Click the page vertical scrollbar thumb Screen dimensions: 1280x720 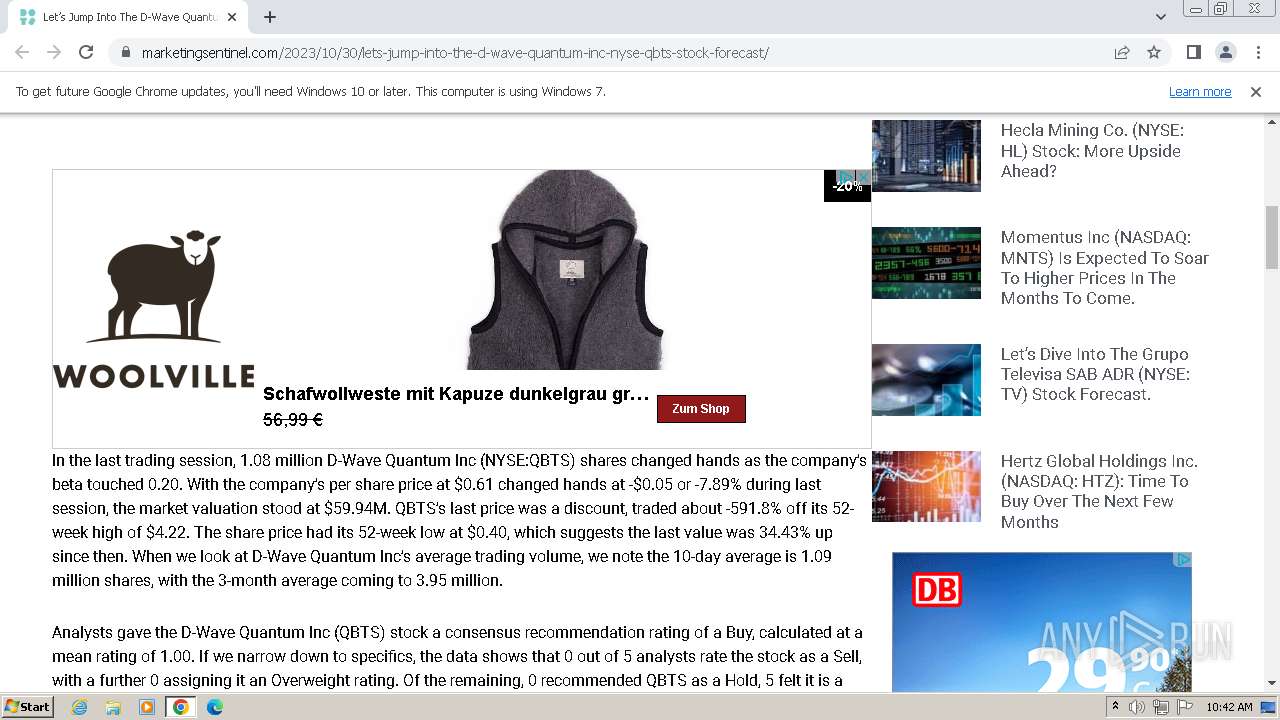coord(1272,237)
